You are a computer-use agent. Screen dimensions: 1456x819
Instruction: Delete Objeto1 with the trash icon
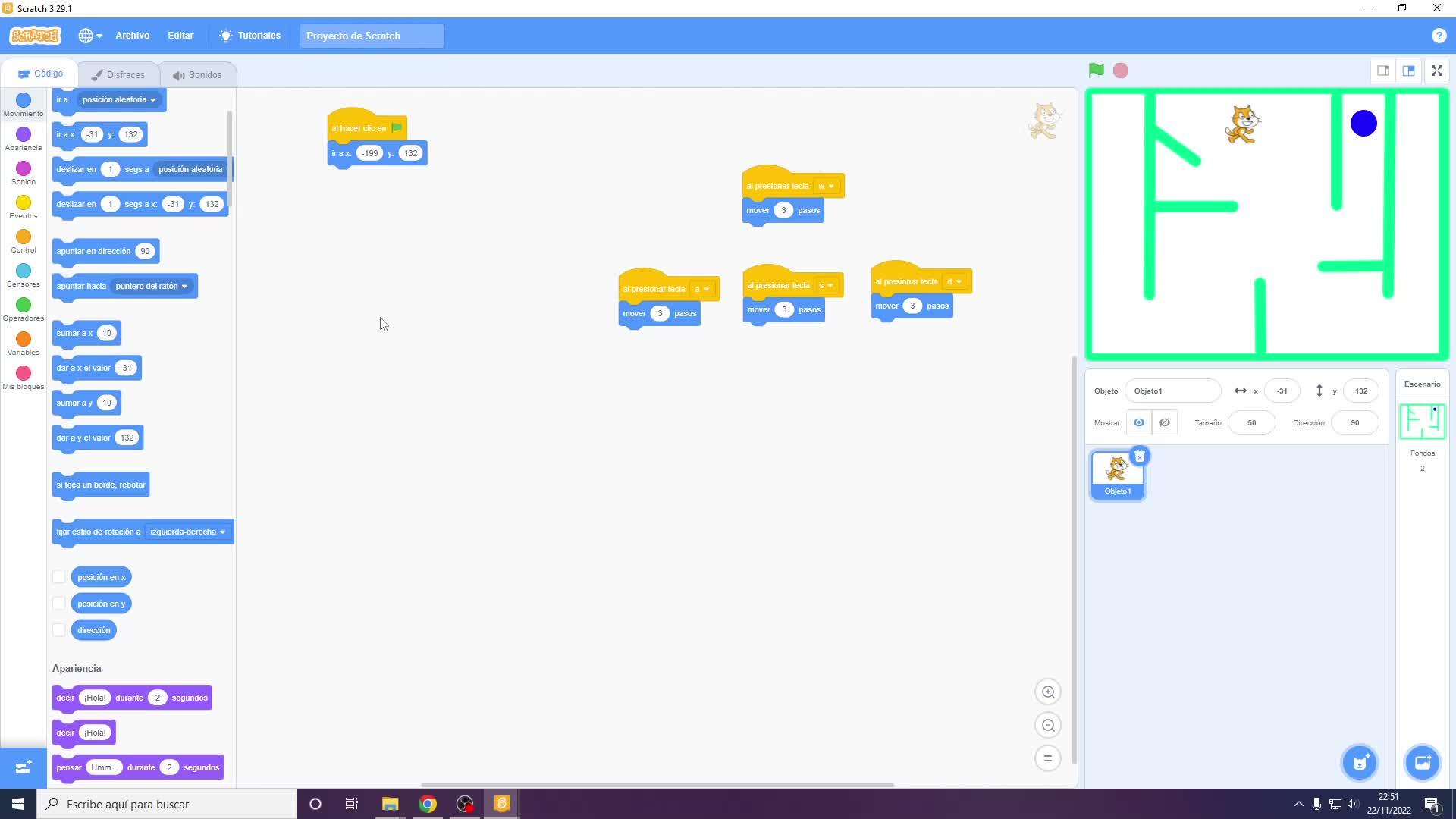(1139, 457)
